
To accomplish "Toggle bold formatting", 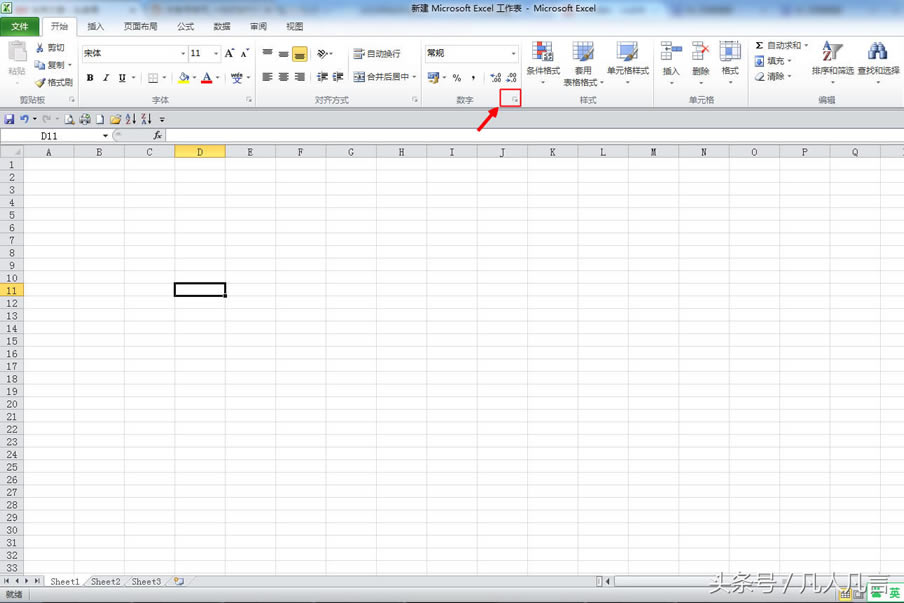I will (x=89, y=78).
